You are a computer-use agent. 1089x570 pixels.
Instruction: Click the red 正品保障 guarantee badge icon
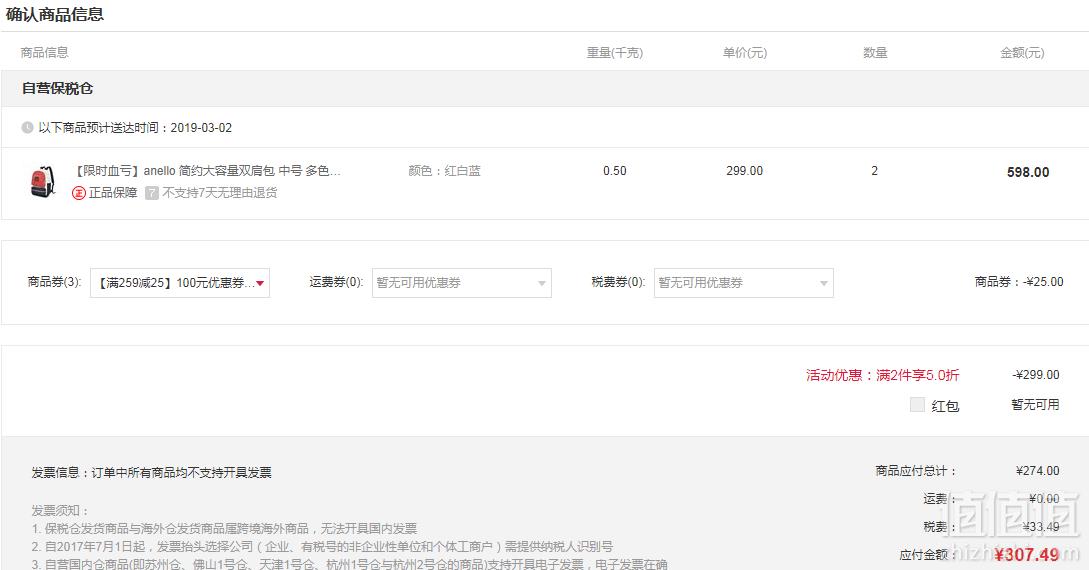pos(78,193)
